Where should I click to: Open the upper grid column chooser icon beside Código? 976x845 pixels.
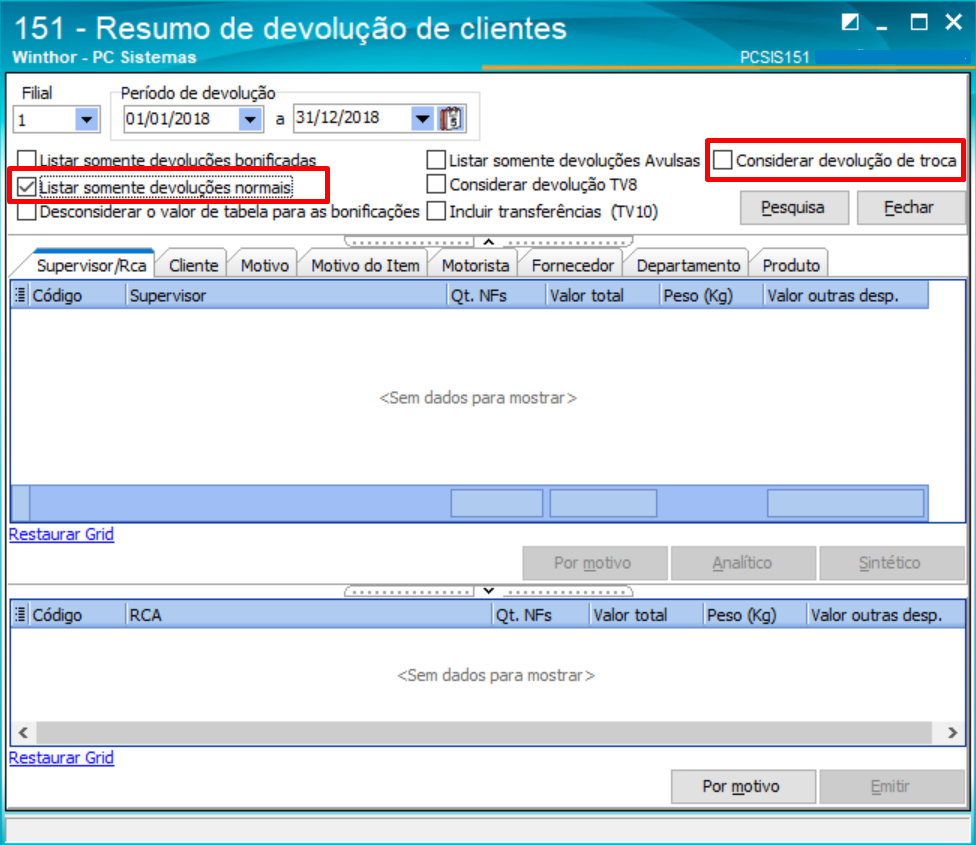tap(21, 295)
